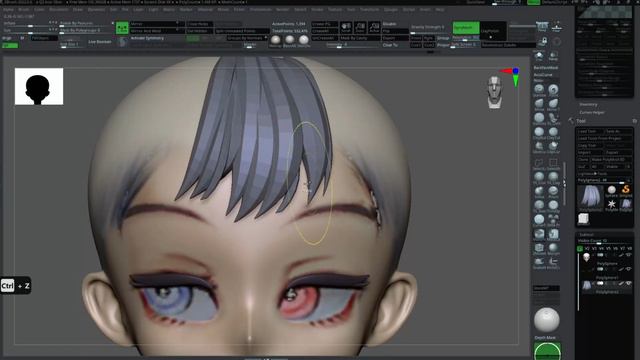
Task: Choose the third material sphere in top shelf
Action: 304,40
